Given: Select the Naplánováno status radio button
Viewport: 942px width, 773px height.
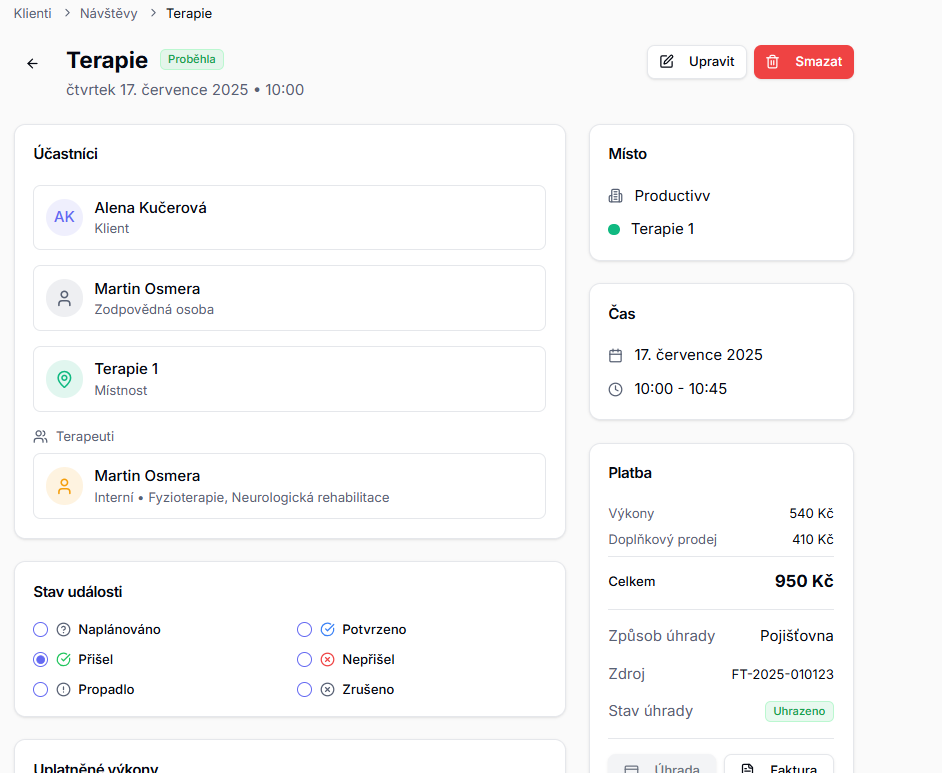Looking at the screenshot, I should click(41, 630).
